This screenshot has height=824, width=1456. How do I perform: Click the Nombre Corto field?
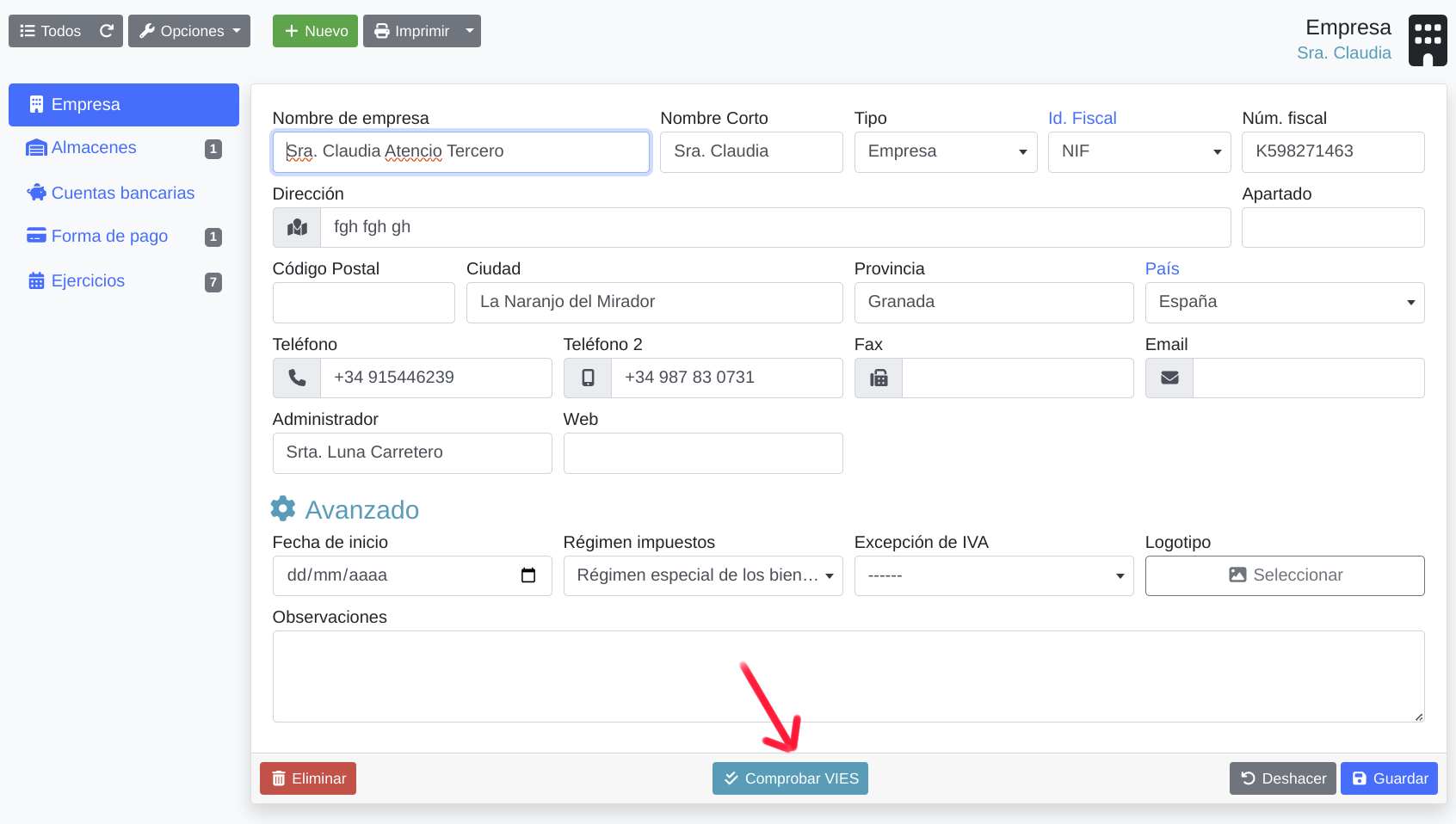(x=751, y=152)
